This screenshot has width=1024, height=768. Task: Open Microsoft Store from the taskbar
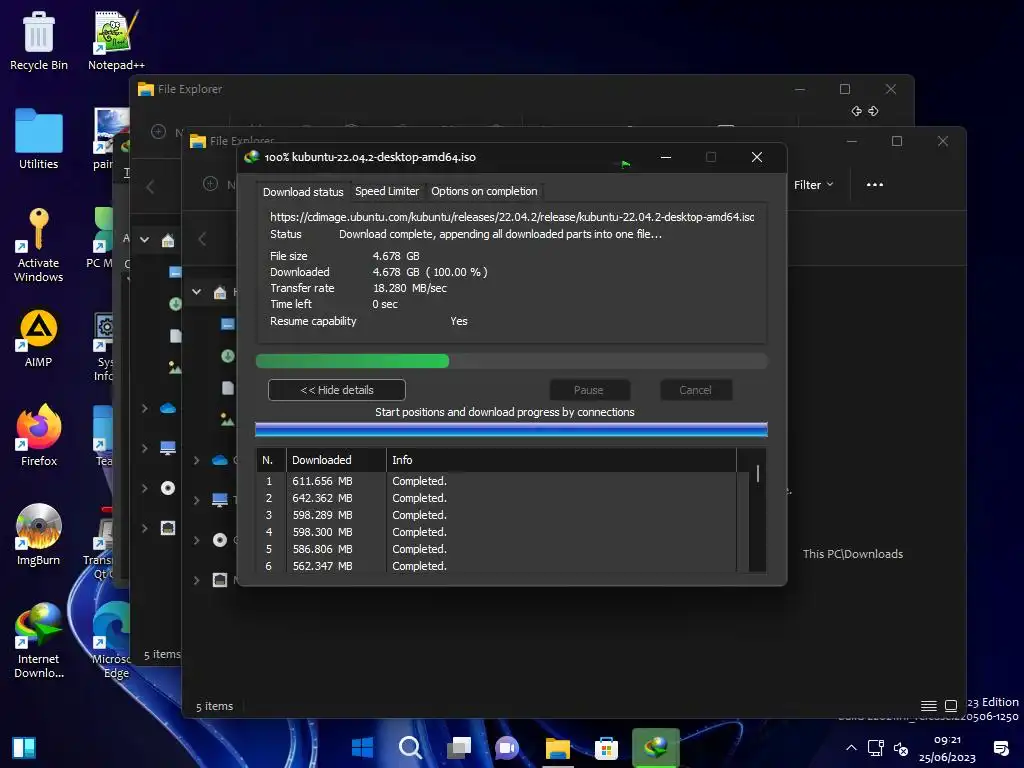[606, 748]
